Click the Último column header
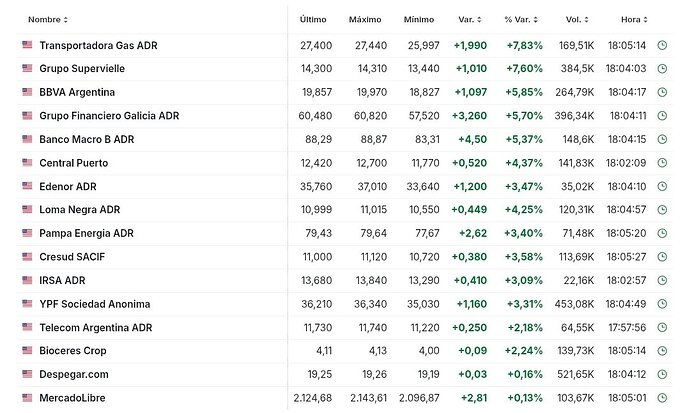Screen dimensions: 690x413 click(313, 19)
